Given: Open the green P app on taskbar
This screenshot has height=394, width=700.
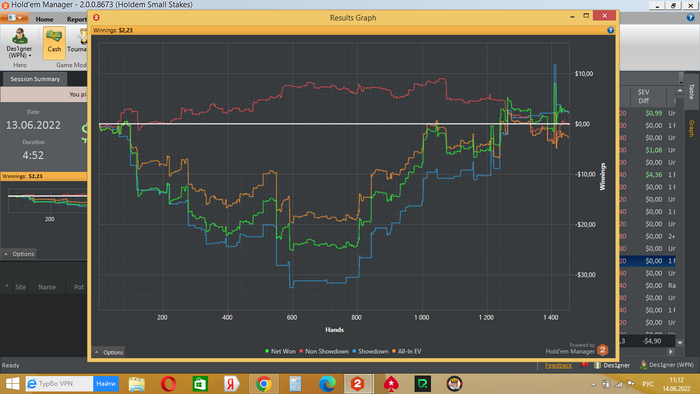Looking at the screenshot, I should point(422,384).
